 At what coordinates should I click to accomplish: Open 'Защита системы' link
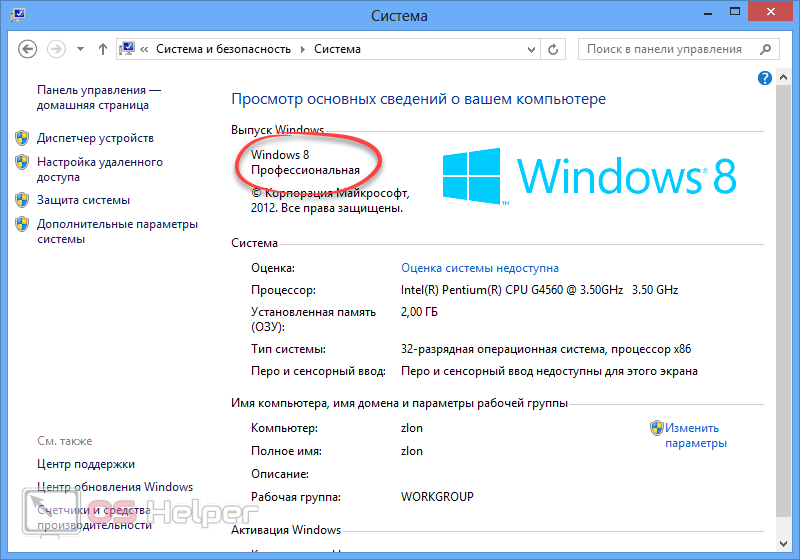[83, 200]
